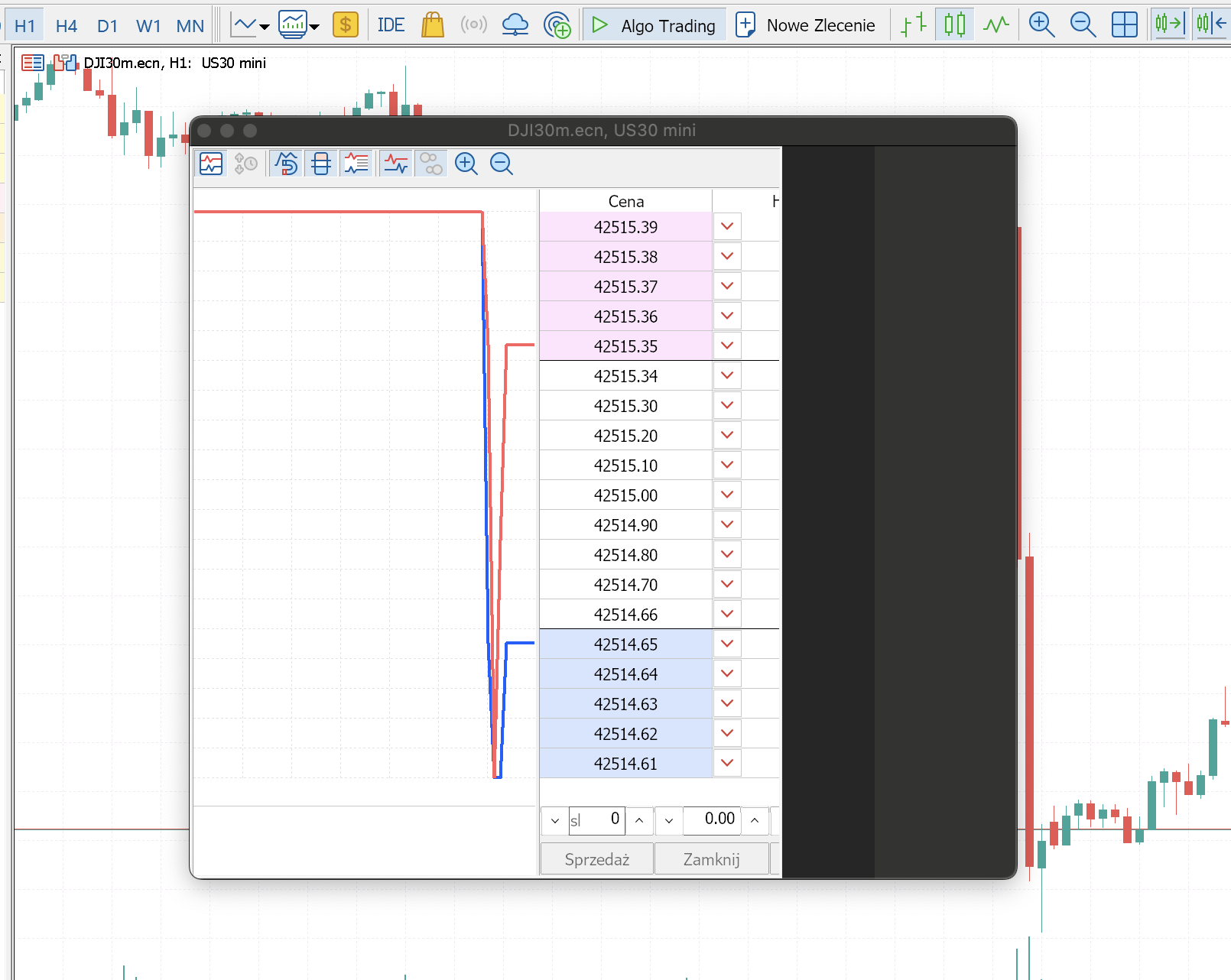Toggle the tick chart icon in Depth of Market toolbar

[x=210, y=164]
